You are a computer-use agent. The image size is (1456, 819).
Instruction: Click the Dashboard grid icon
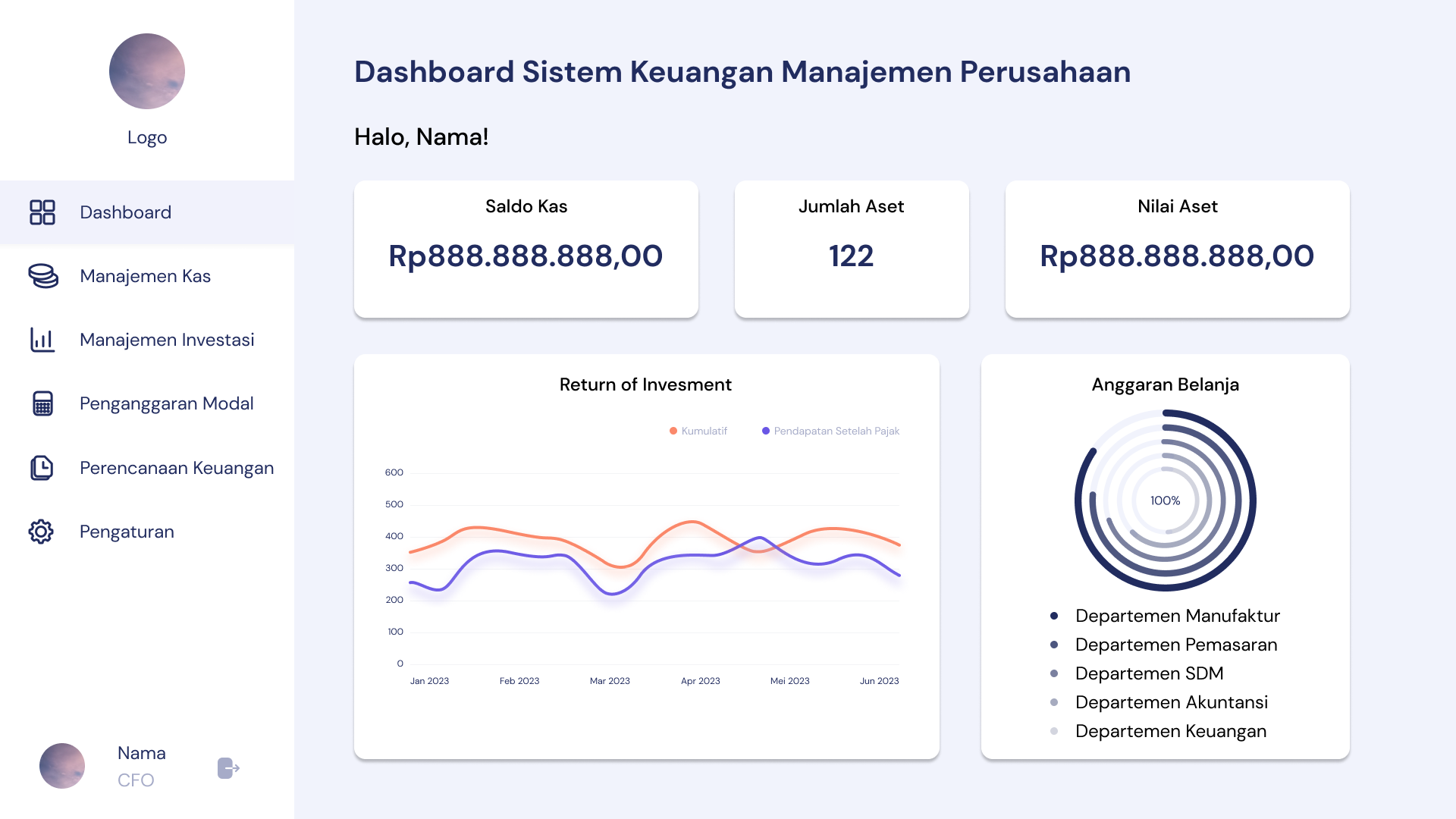point(42,212)
